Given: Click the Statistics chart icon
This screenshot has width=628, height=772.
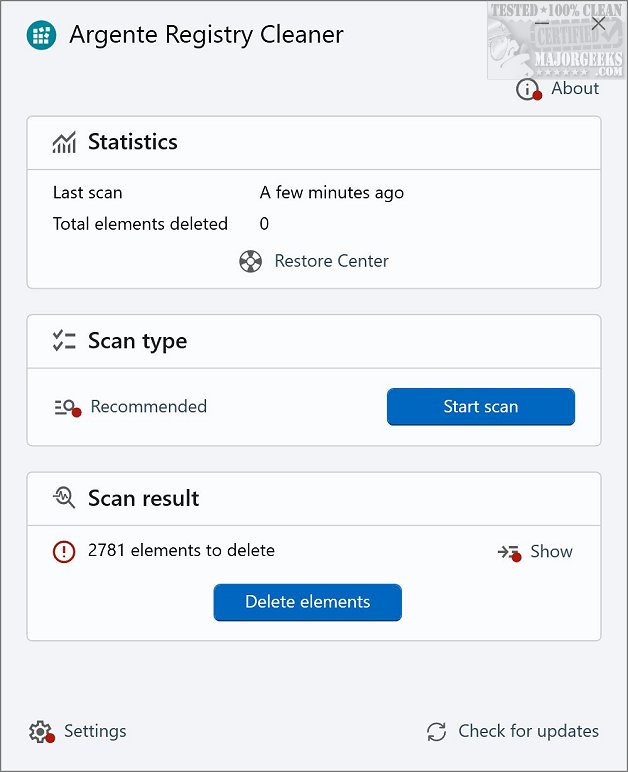Looking at the screenshot, I should (x=64, y=143).
